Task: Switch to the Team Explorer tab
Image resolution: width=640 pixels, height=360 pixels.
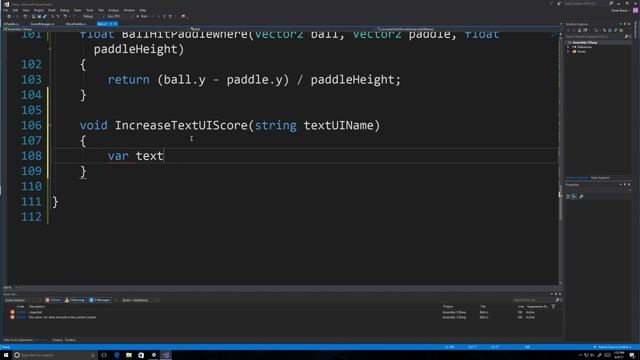Action: tap(600, 178)
